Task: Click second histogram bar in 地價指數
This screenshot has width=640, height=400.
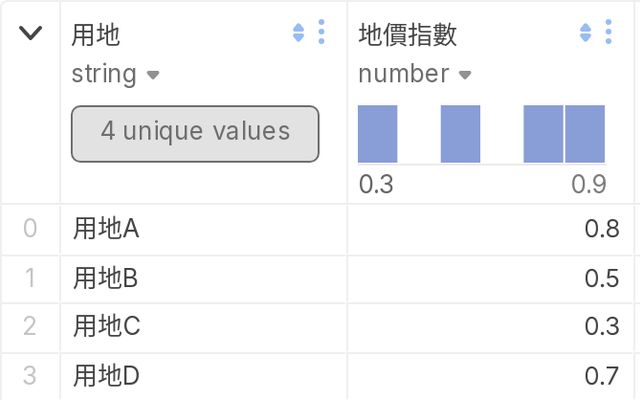Action: tap(460, 134)
